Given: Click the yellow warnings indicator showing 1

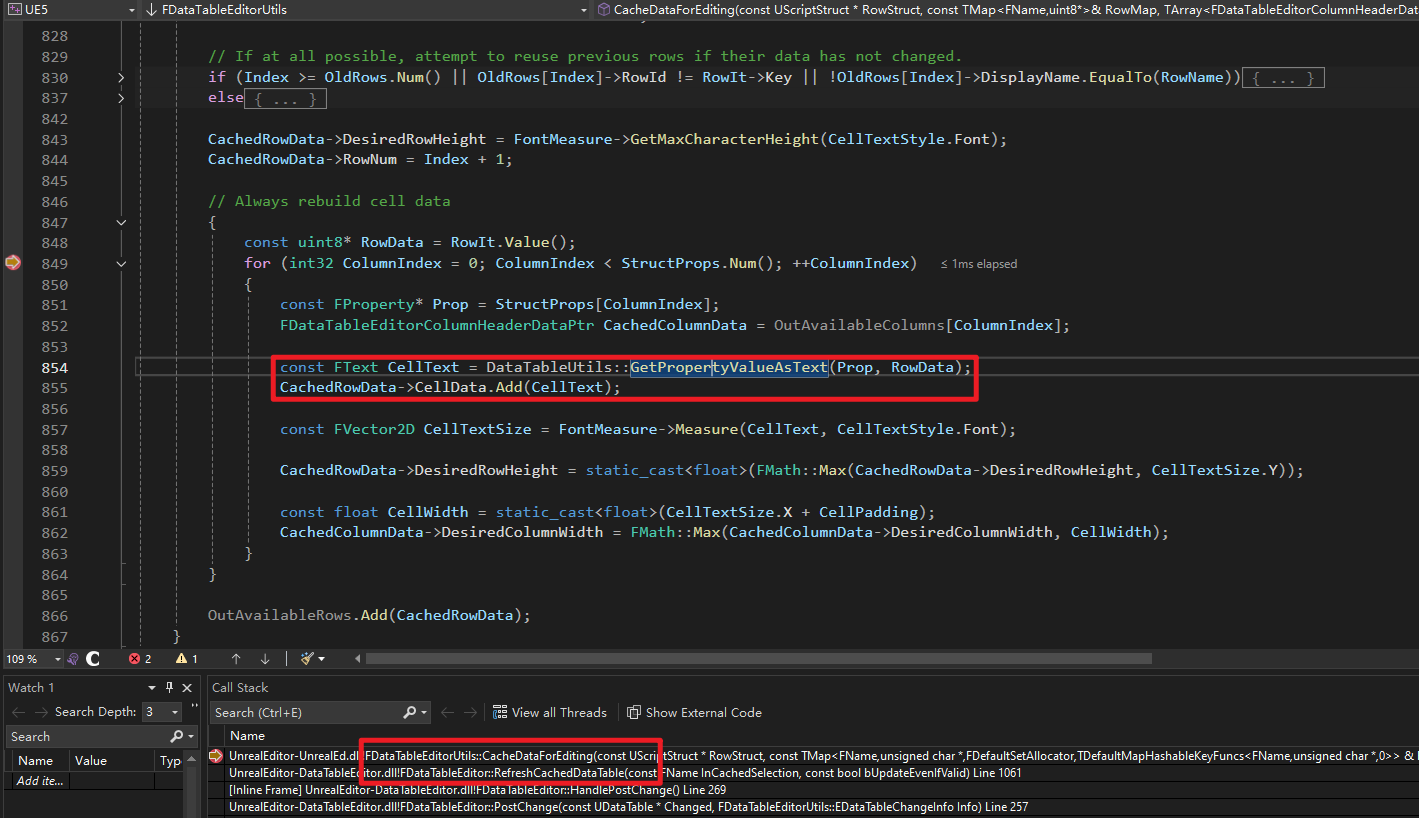Looking at the screenshot, I should click(187, 659).
